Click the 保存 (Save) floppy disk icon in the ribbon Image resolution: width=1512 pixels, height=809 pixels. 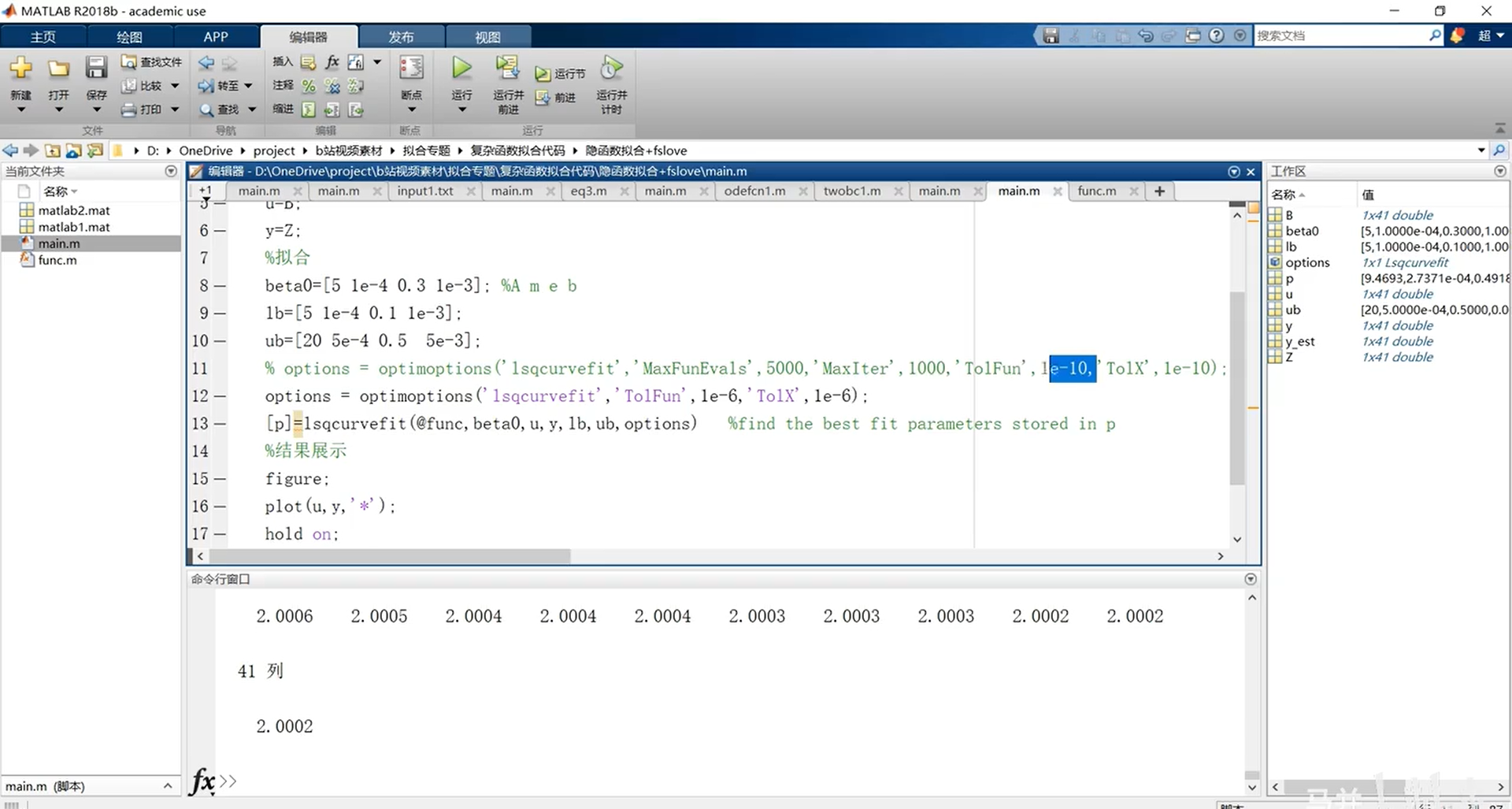pos(96,68)
